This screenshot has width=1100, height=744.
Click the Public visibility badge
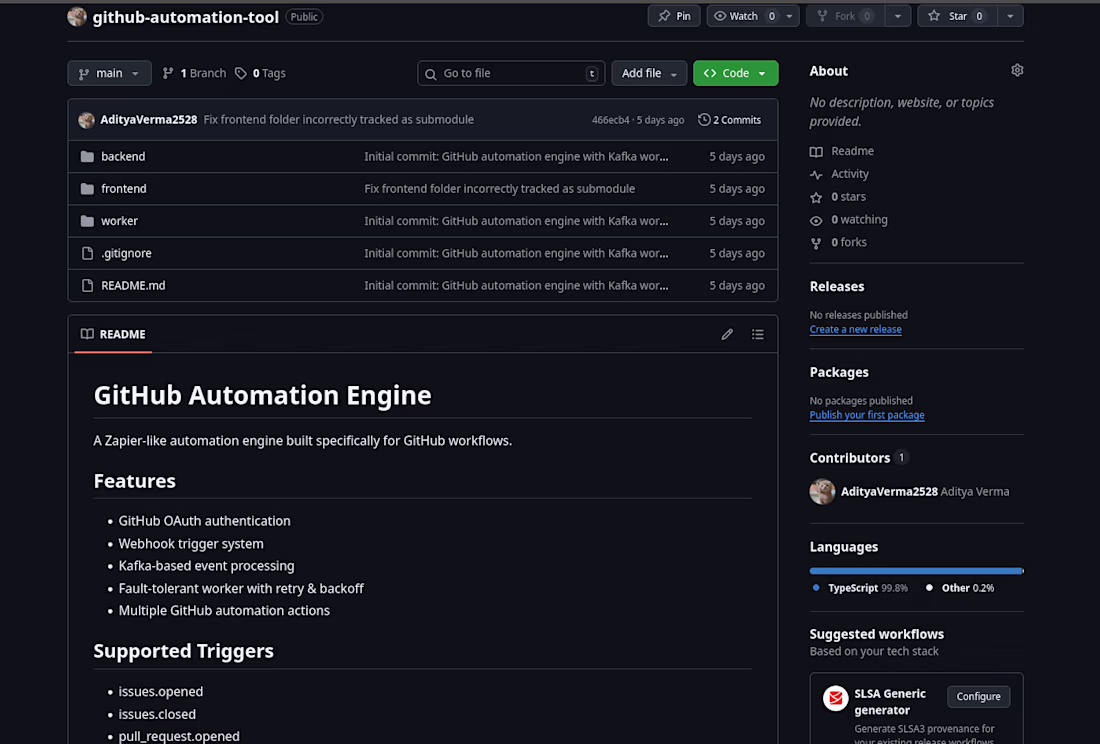coord(304,17)
